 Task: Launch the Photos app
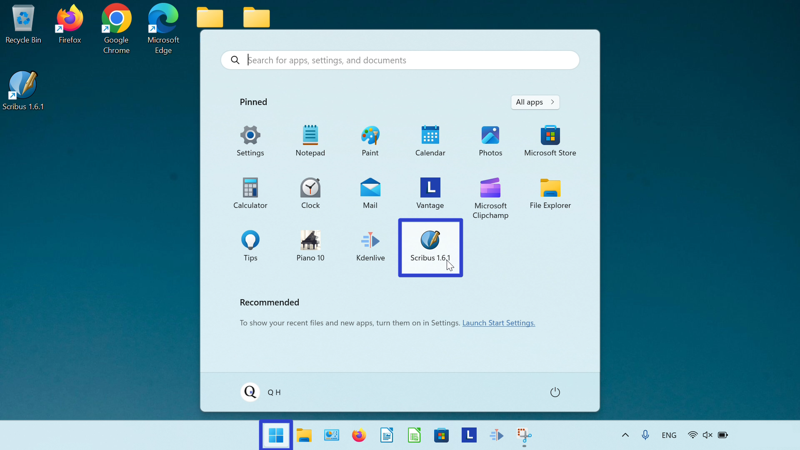[490, 141]
